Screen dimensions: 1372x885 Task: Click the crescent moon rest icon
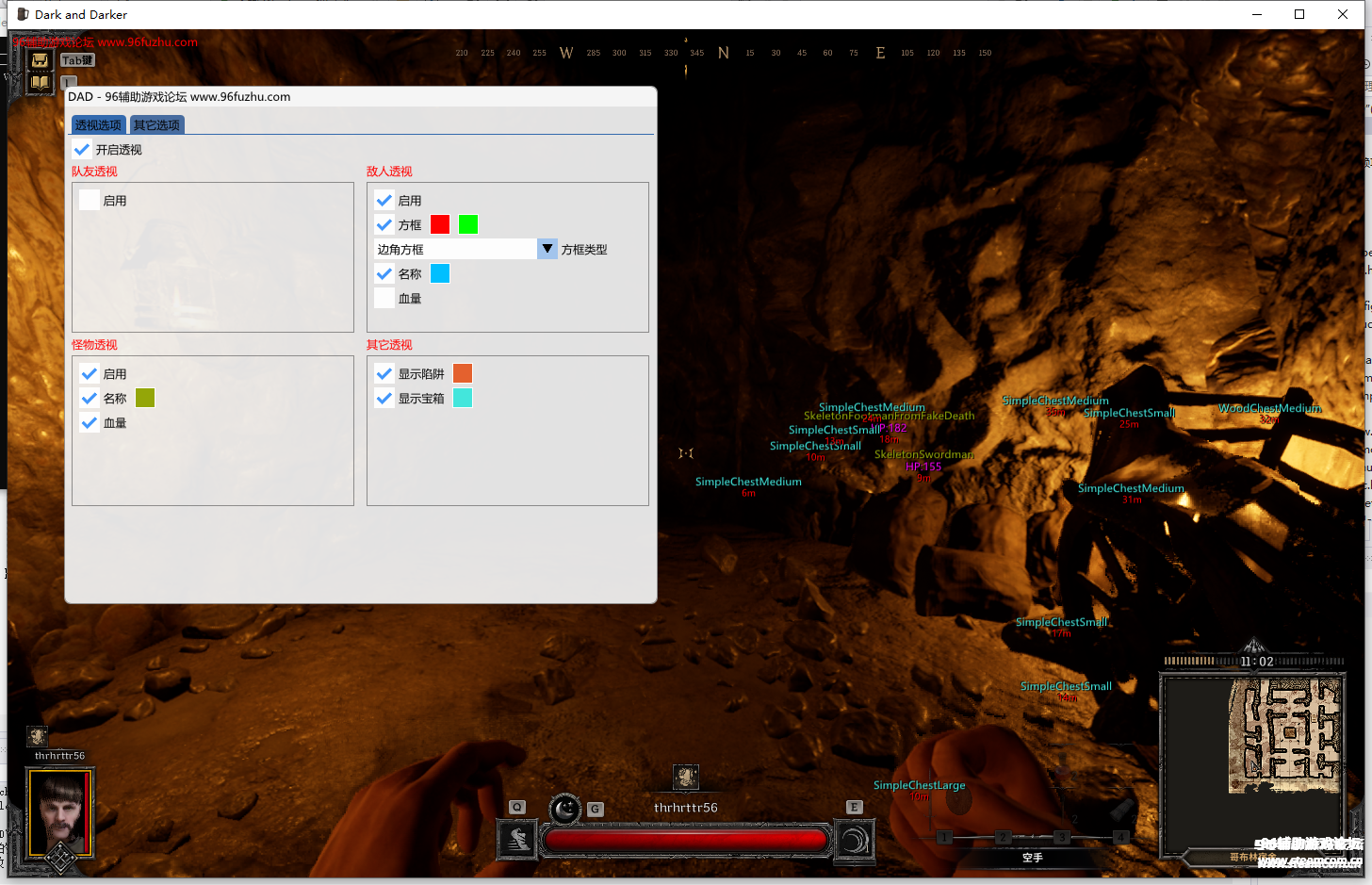tap(565, 809)
